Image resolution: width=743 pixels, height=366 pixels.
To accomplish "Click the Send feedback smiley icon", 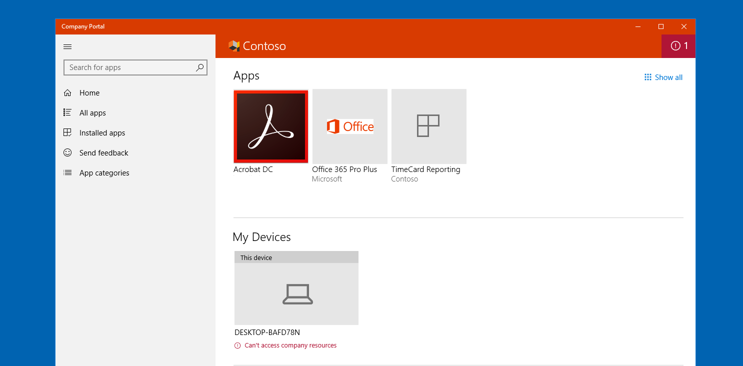I will click(67, 153).
